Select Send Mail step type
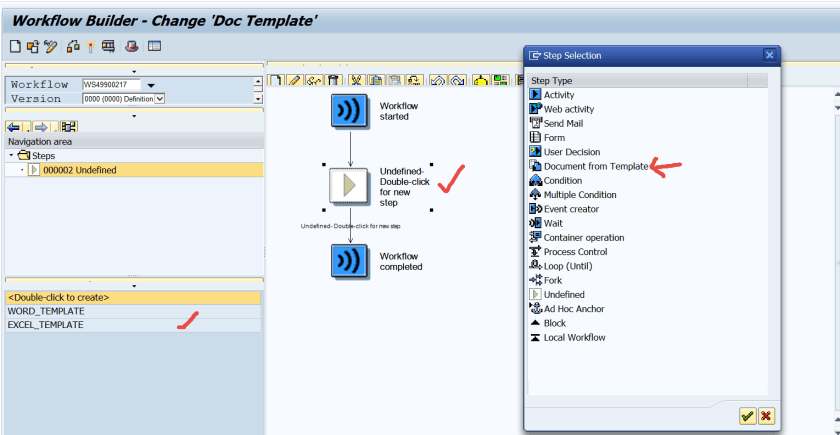Screen dimensions: 840x435 [563, 123]
